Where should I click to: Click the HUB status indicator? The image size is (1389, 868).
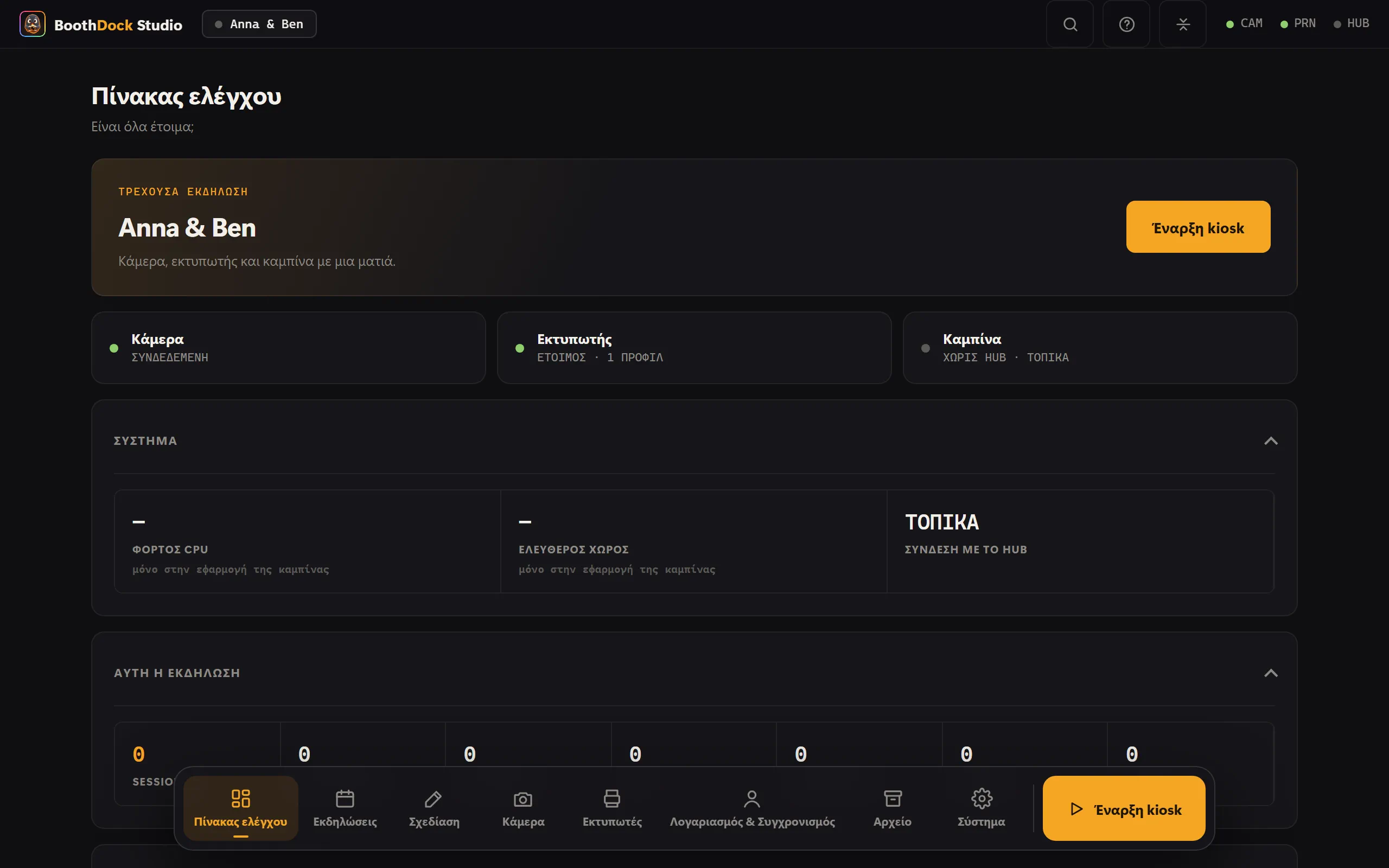1351,23
